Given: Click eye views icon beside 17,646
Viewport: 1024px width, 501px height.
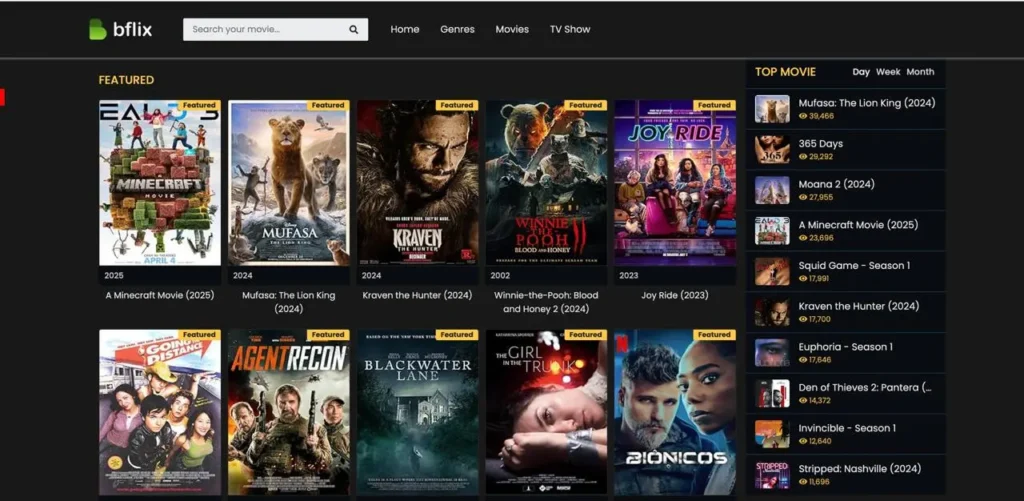Looking at the screenshot, I should [x=803, y=360].
